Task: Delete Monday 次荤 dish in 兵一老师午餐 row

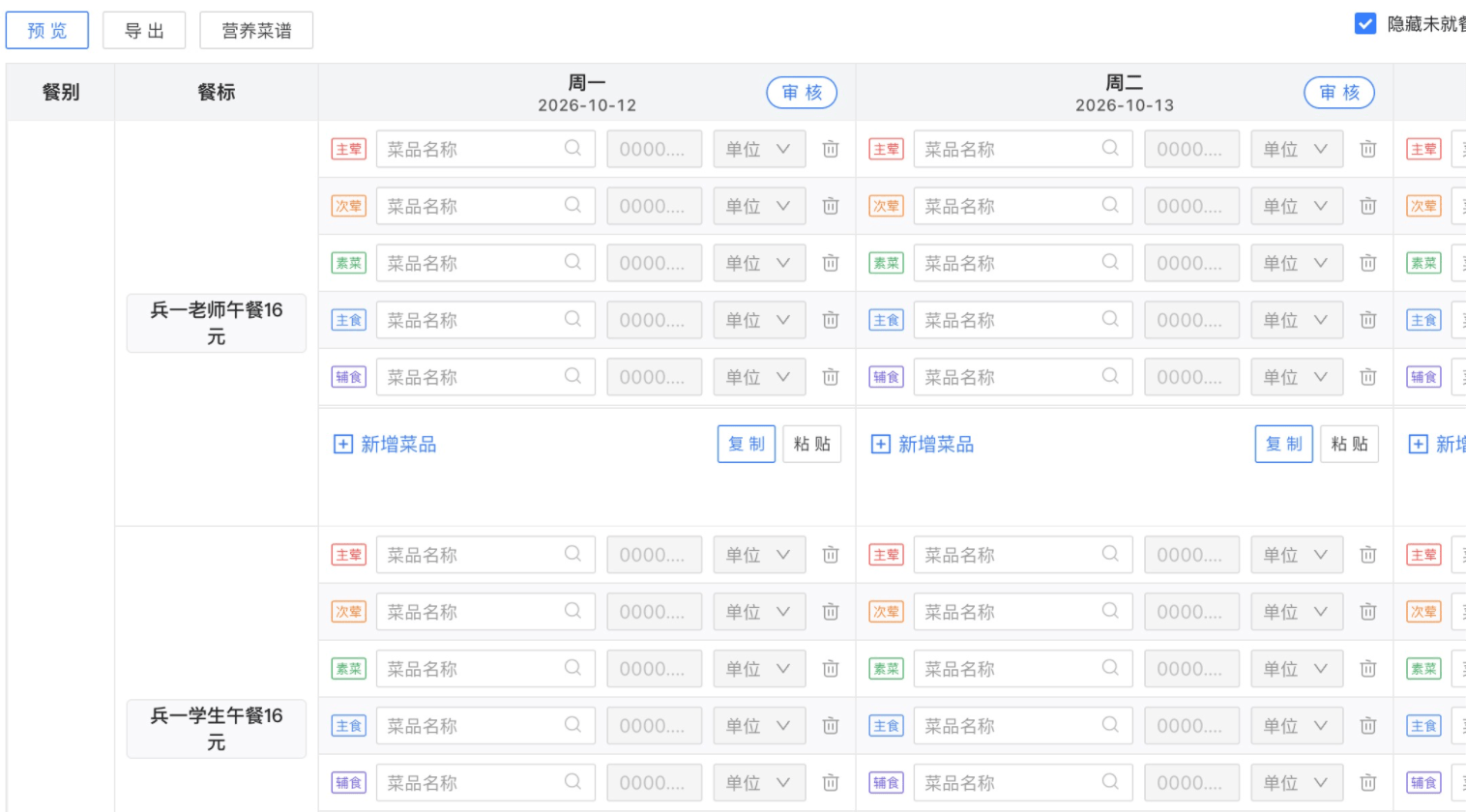Action: (831, 207)
